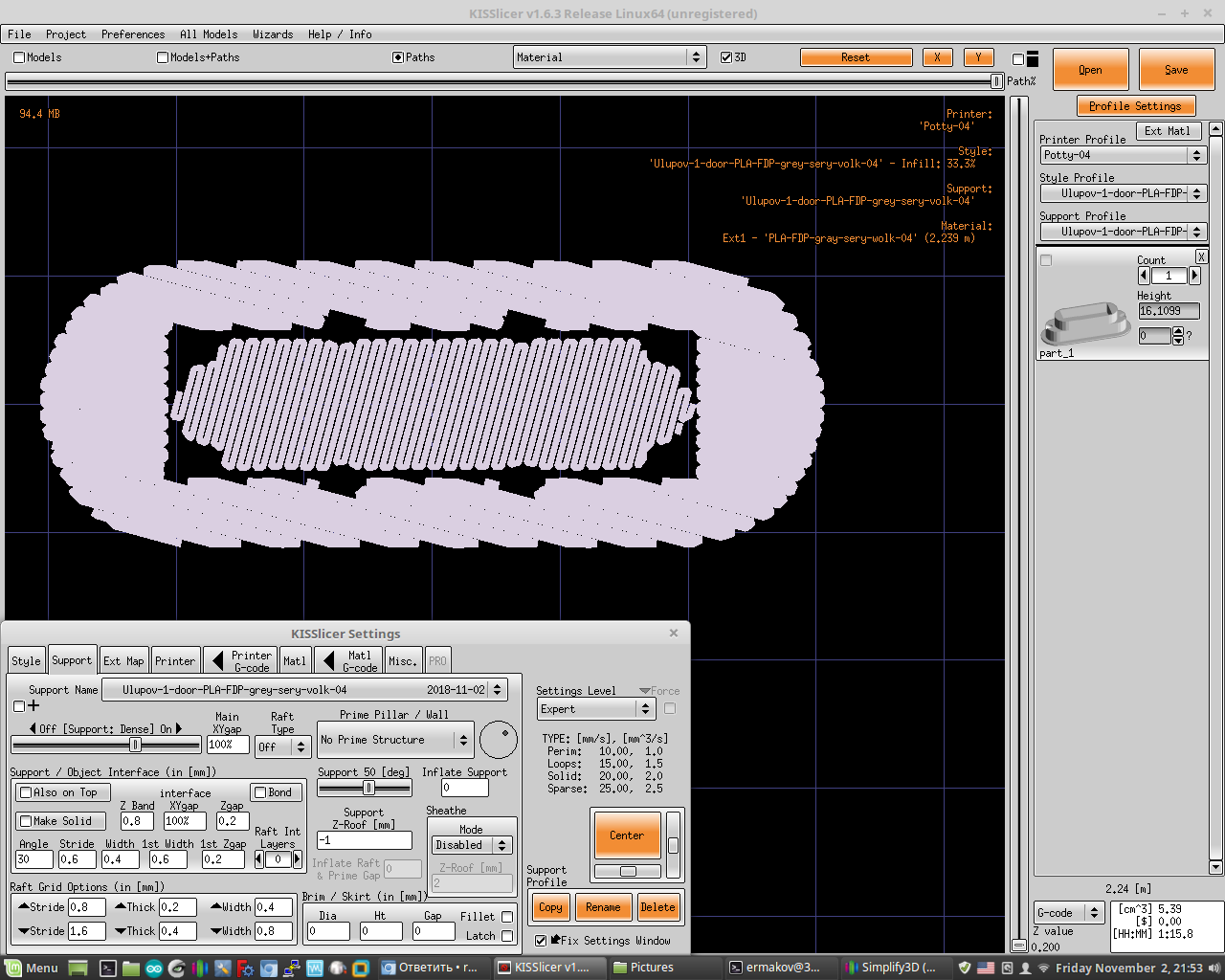Click the Support Z-Roof input field
1225x980 pixels.
(x=364, y=840)
